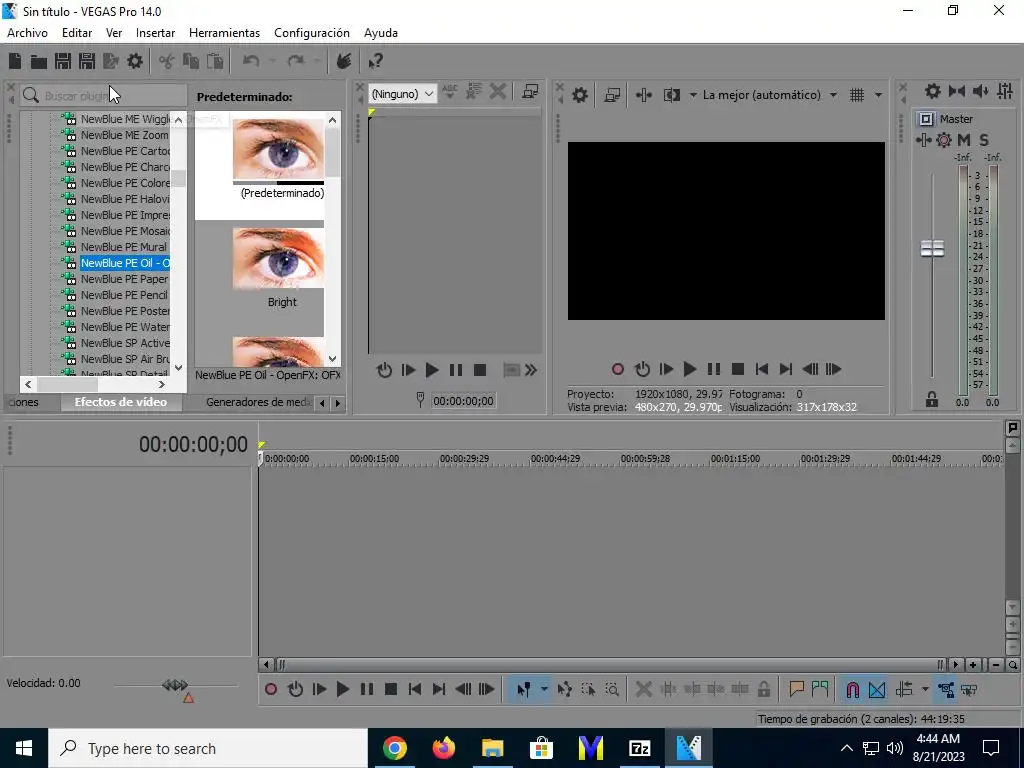
Task: Toggle Loop Playback in the timeline transport
Action: 295,690
